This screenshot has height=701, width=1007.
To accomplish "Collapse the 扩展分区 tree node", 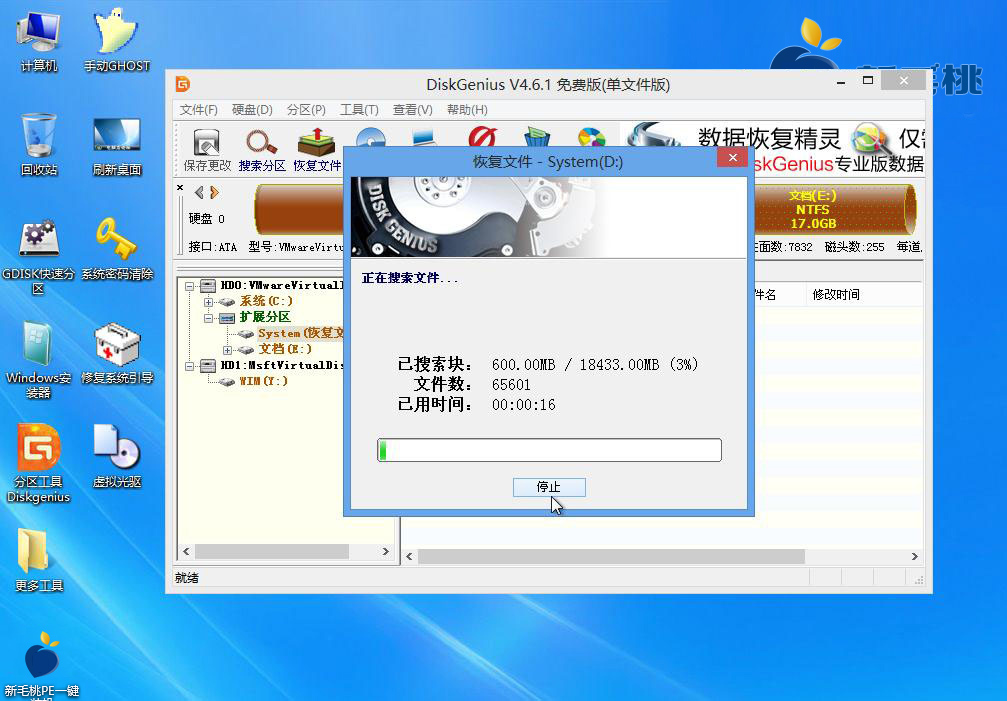I will (x=208, y=318).
